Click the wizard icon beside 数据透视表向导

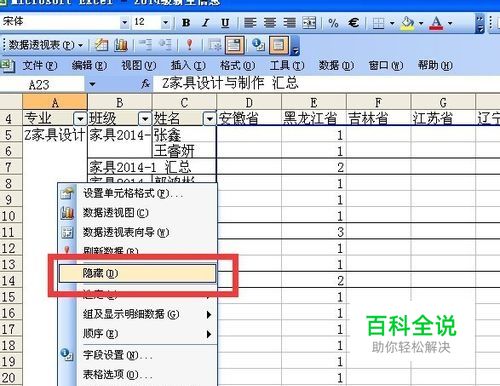(x=67, y=232)
